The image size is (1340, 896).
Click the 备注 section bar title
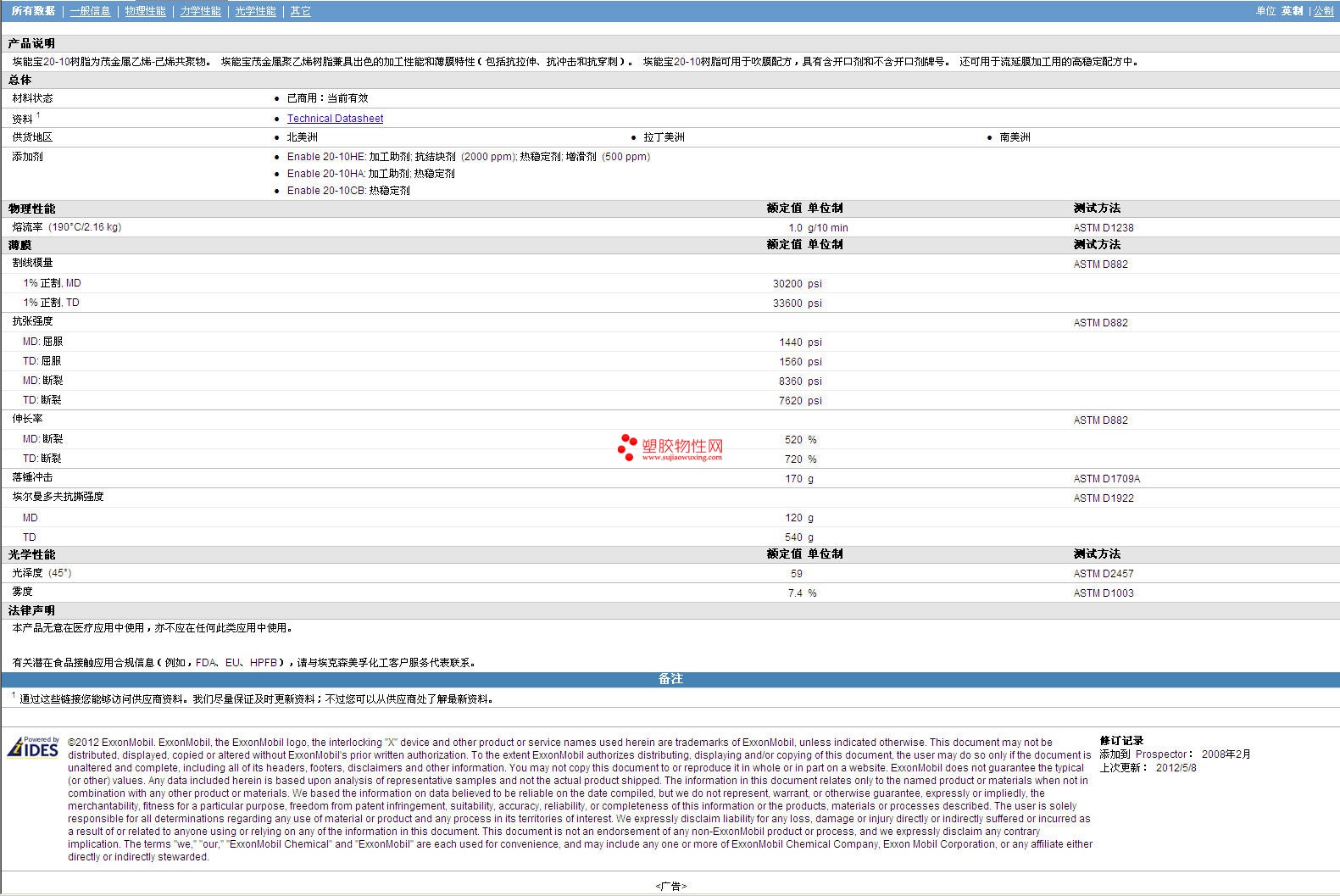pos(670,679)
